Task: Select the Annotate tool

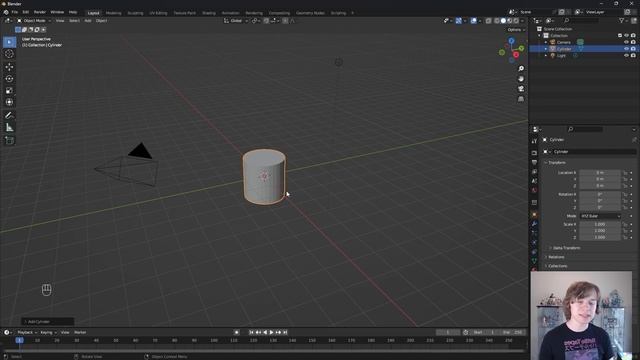Action: pyautogui.click(x=9, y=116)
